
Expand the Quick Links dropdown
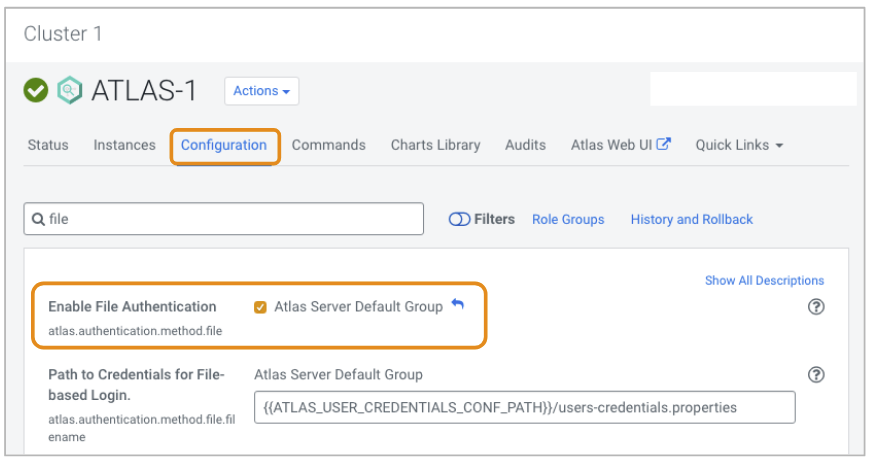(739, 145)
